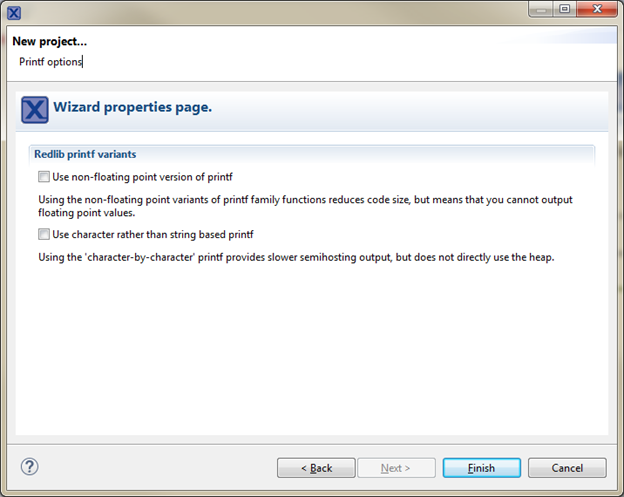Click the Wizard properties page heading text
This screenshot has height=497, width=624.
click(x=132, y=107)
